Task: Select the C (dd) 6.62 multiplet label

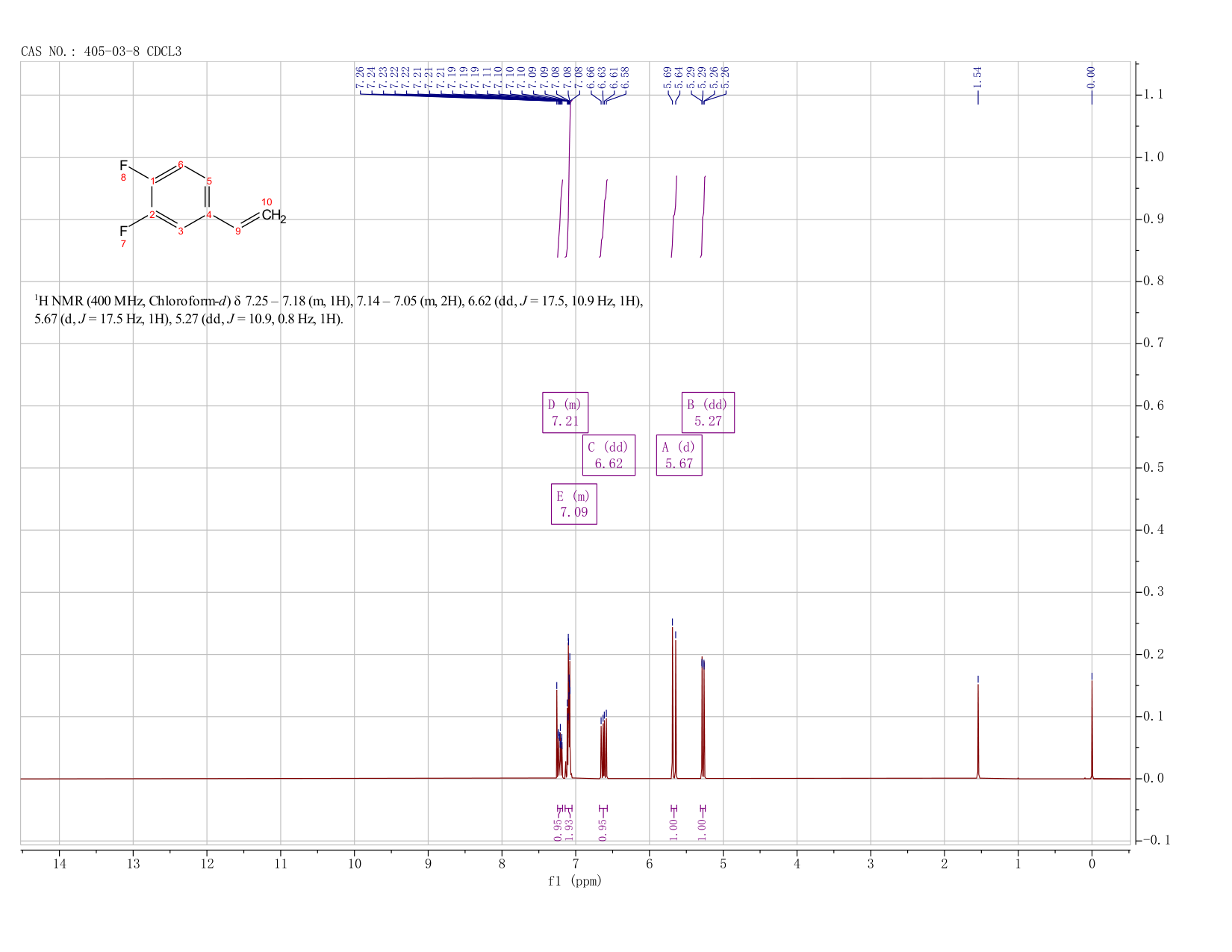Action: (x=609, y=455)
